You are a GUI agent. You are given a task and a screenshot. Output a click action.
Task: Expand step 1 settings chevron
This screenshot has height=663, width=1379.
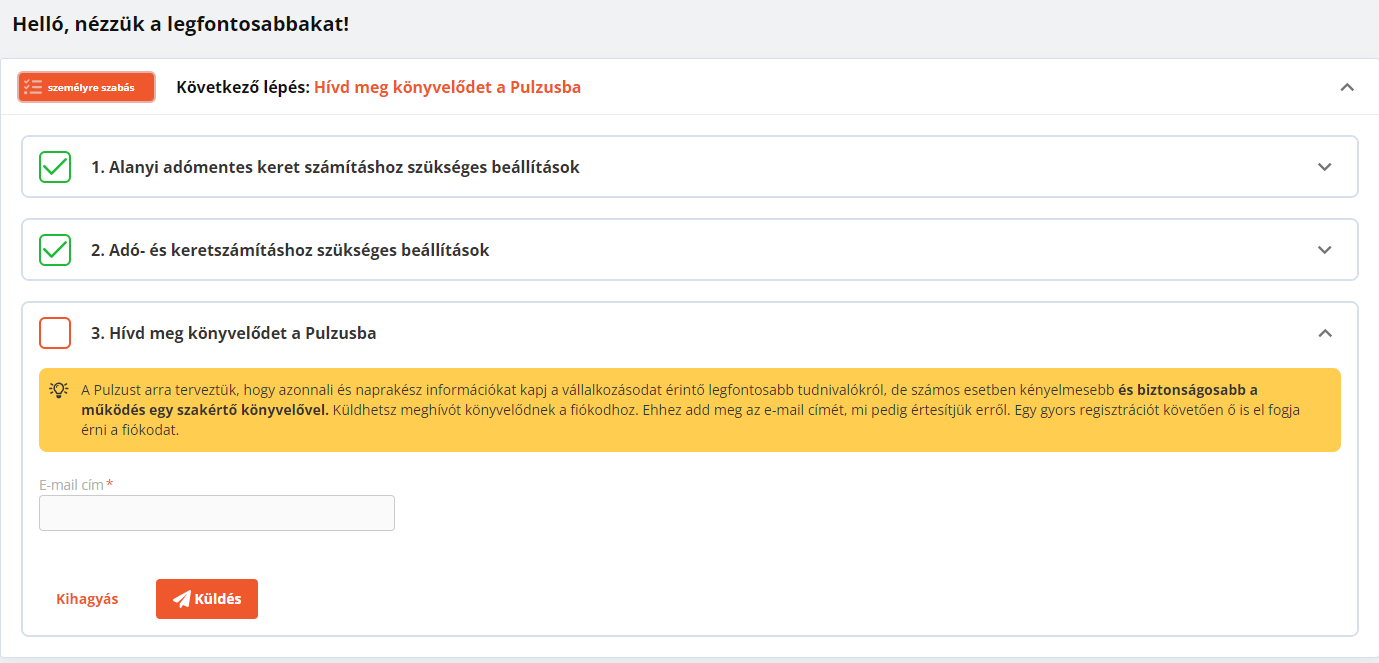1325,167
